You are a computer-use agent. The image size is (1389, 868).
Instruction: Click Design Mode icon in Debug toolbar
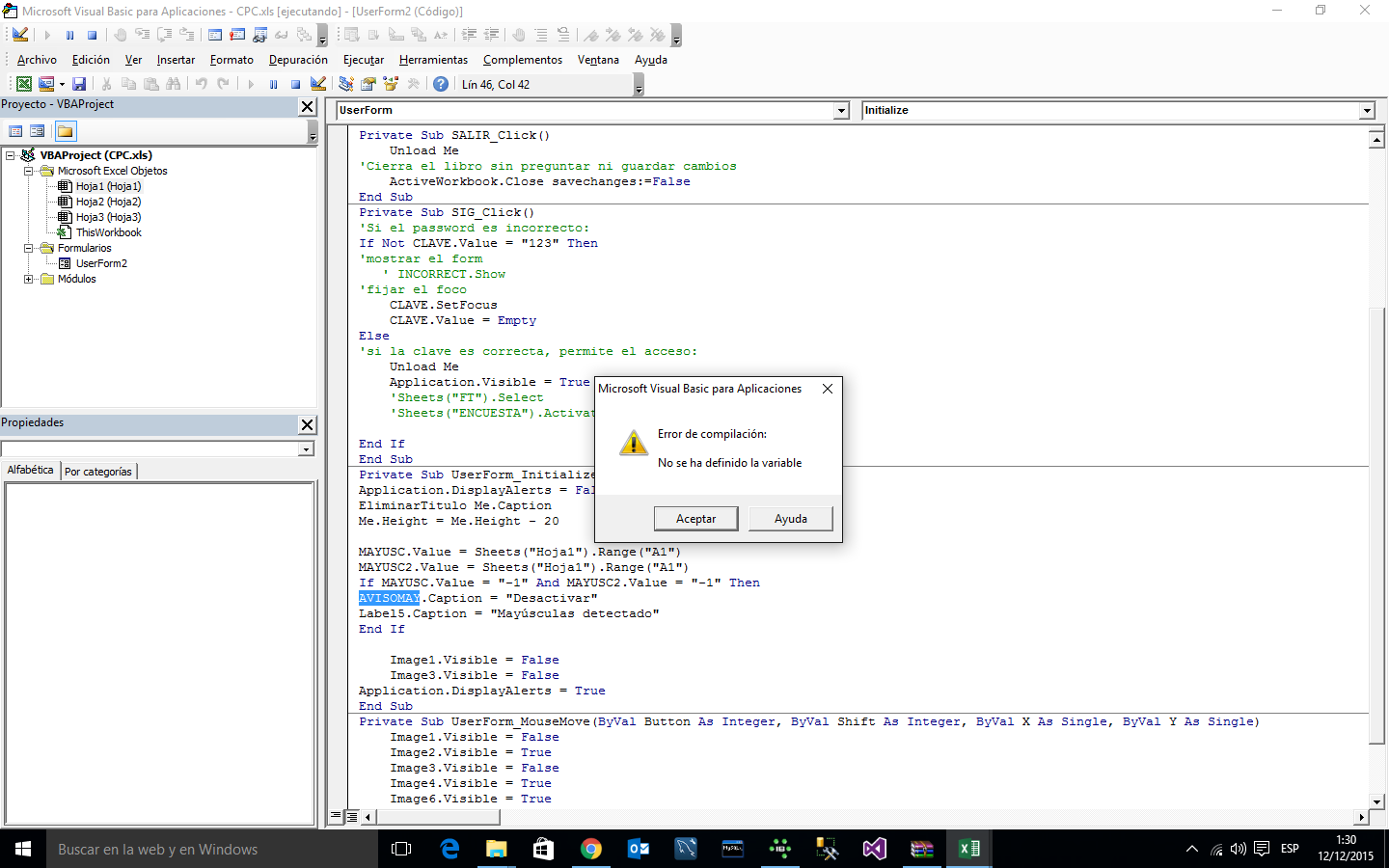pos(20,35)
